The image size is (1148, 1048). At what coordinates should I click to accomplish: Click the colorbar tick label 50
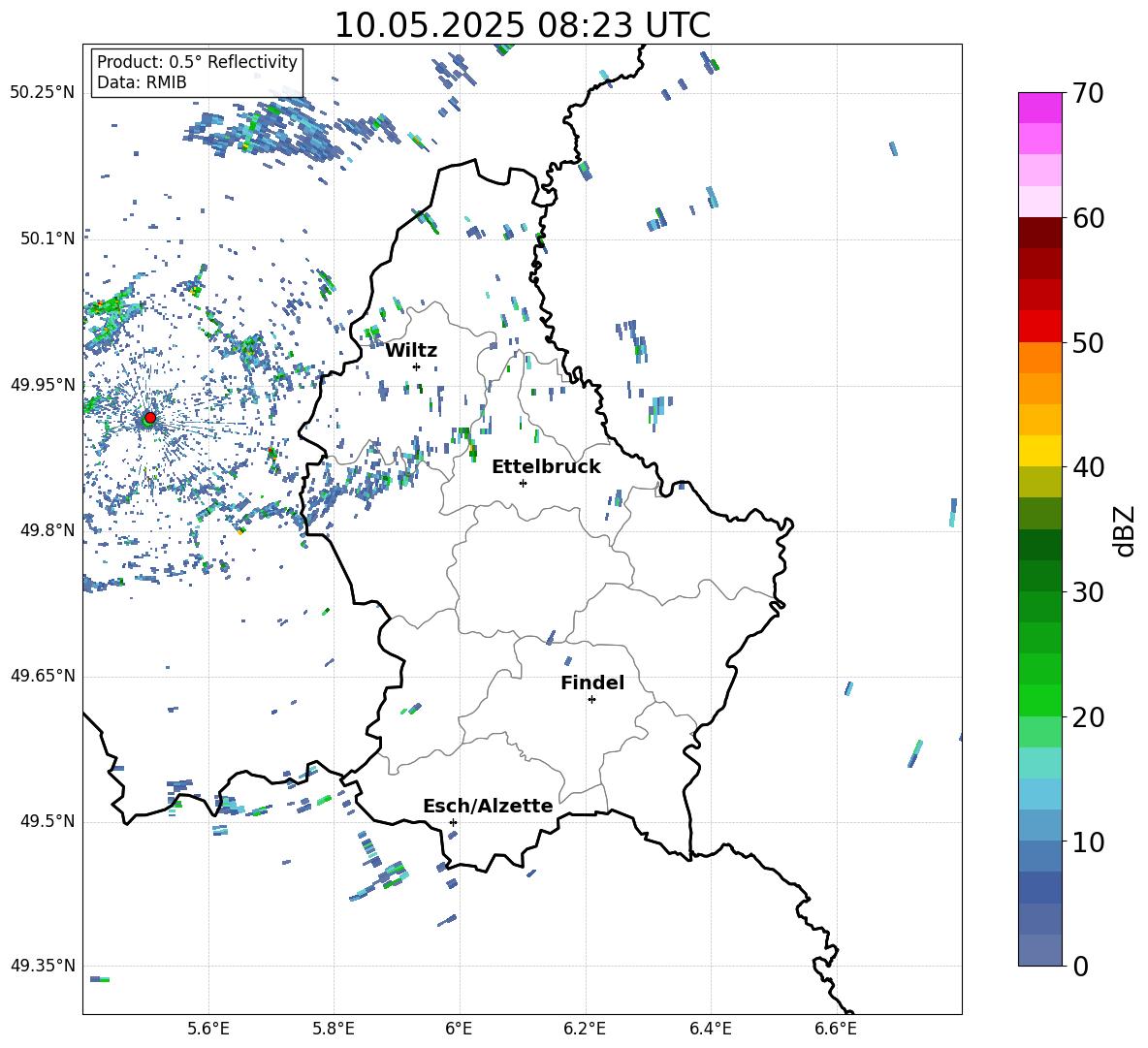point(1088,342)
